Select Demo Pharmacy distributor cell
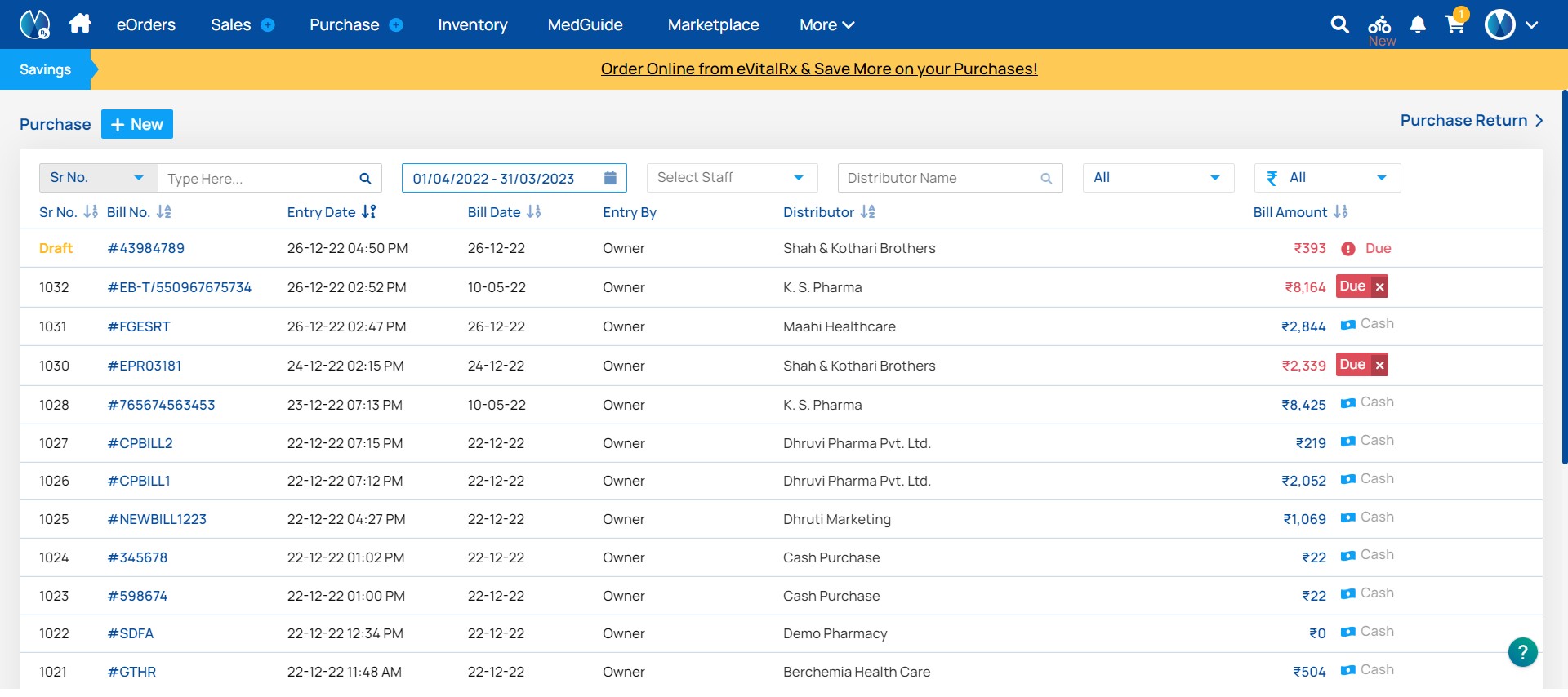The height and width of the screenshot is (697, 1568). coord(835,633)
